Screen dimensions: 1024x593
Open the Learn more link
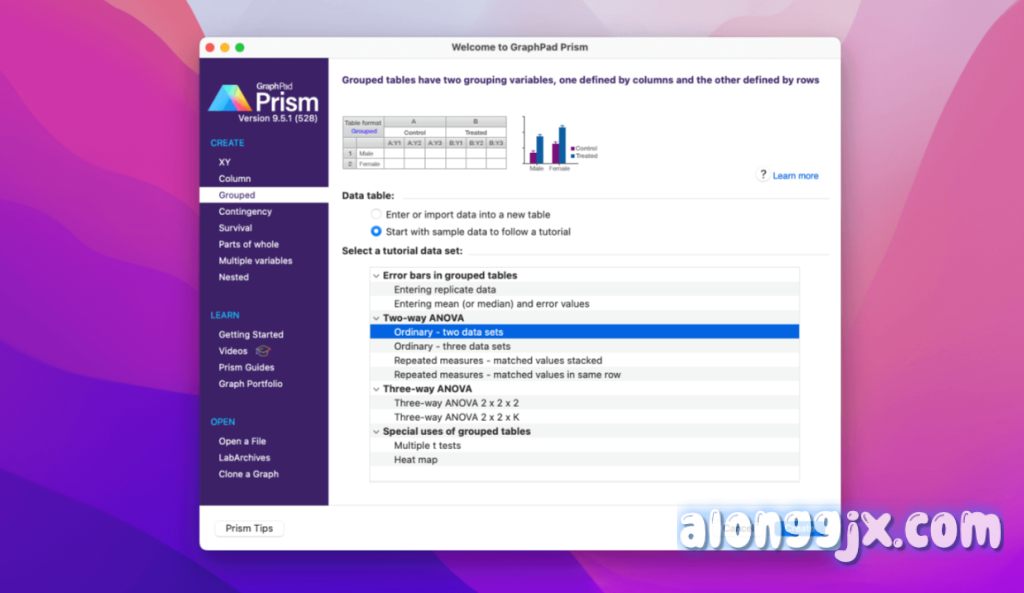pyautogui.click(x=795, y=176)
